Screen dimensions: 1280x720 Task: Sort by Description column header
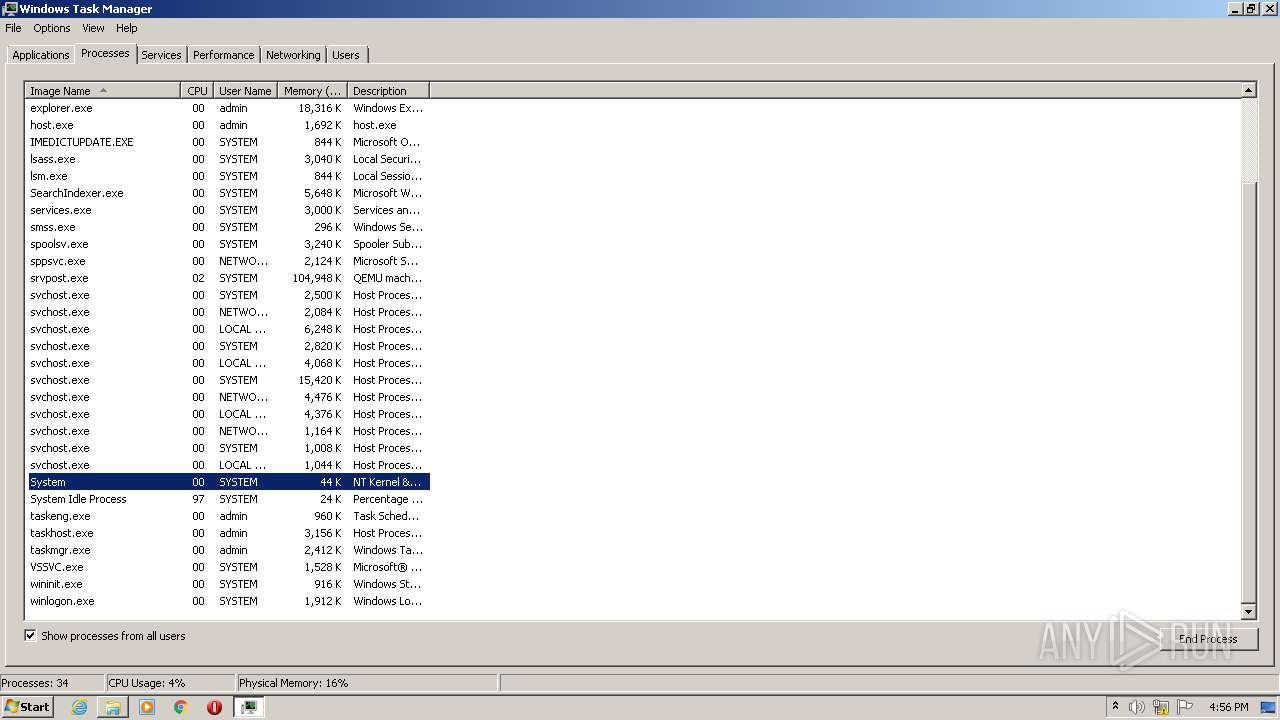(388, 91)
